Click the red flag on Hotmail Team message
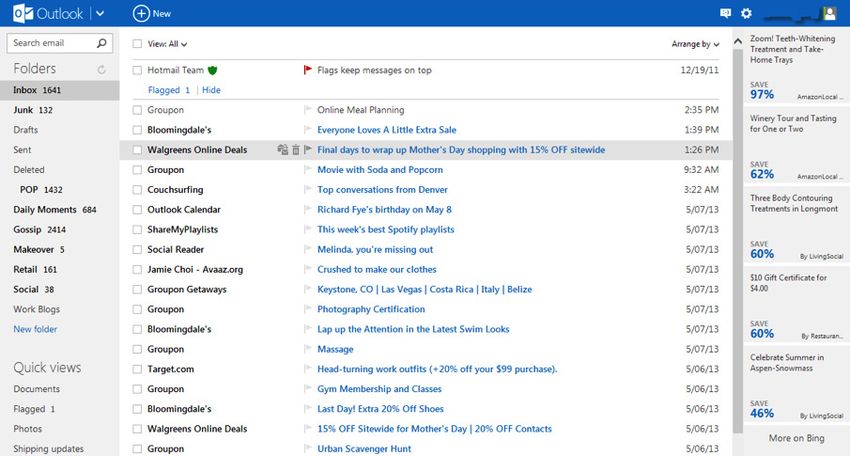Screen dimensions: 850x456 307,69
